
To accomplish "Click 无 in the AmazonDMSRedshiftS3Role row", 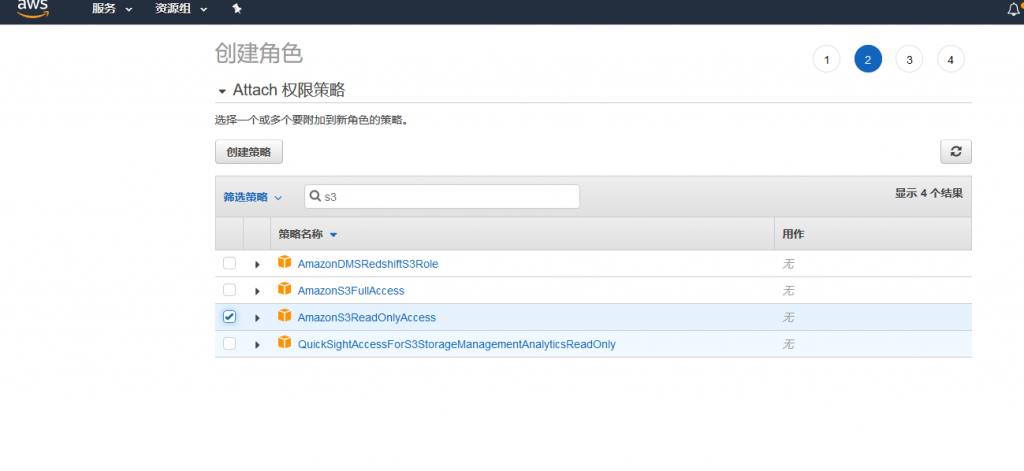I will 788,265.
